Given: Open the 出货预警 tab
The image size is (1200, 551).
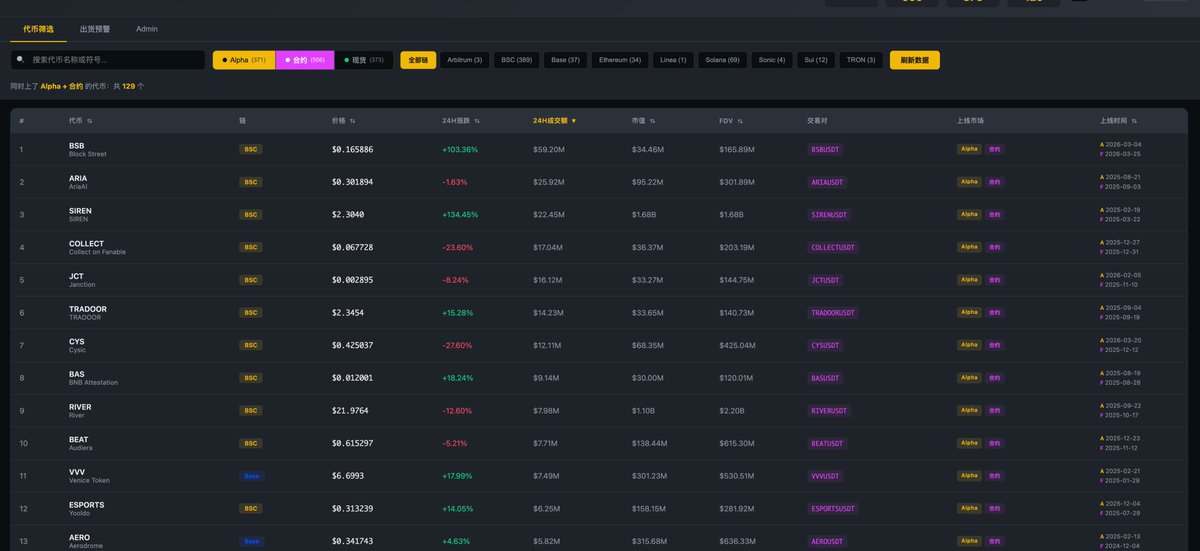Looking at the screenshot, I should tap(95, 29).
